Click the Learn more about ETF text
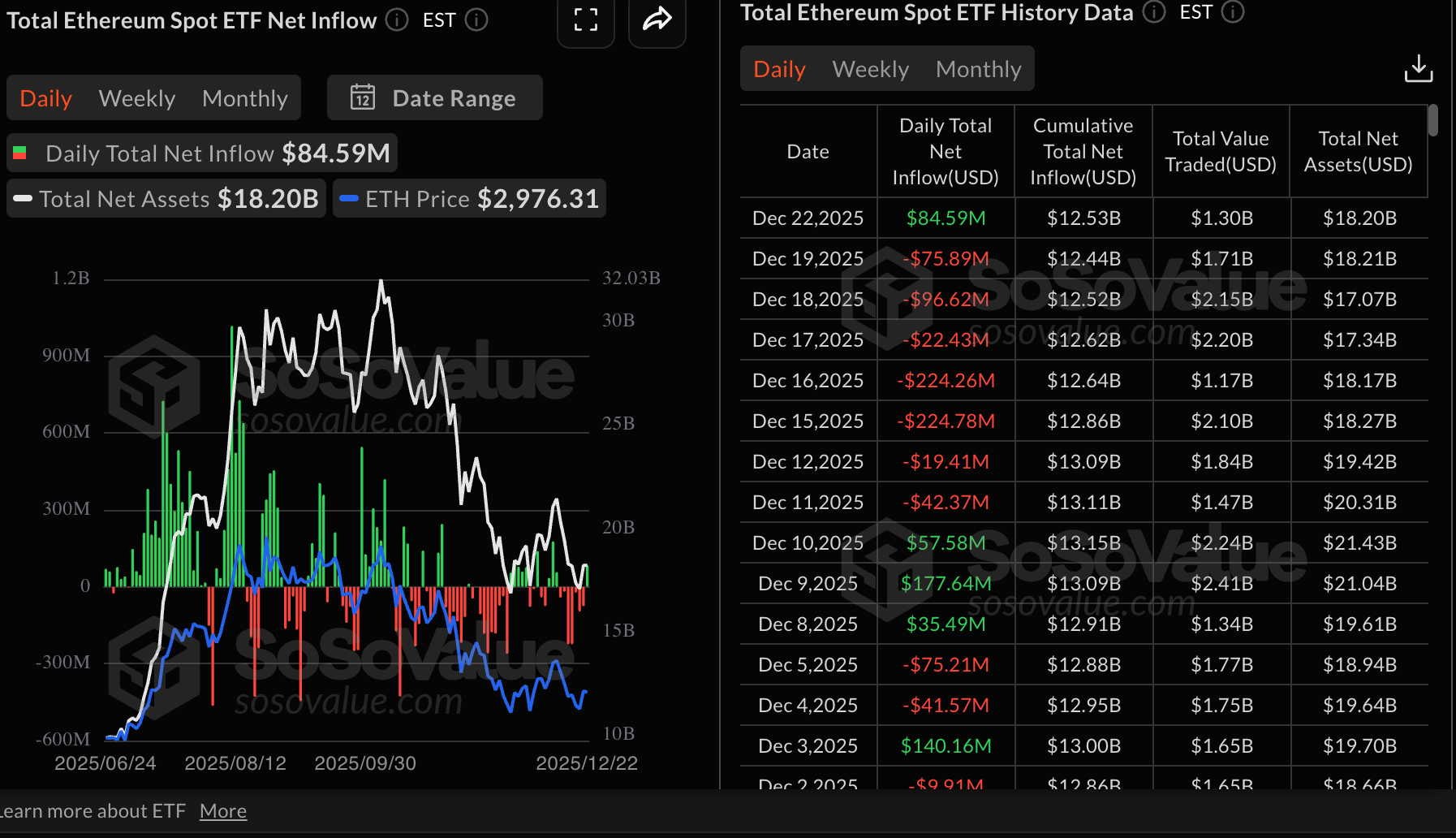This screenshot has width=1456, height=838. point(93,810)
